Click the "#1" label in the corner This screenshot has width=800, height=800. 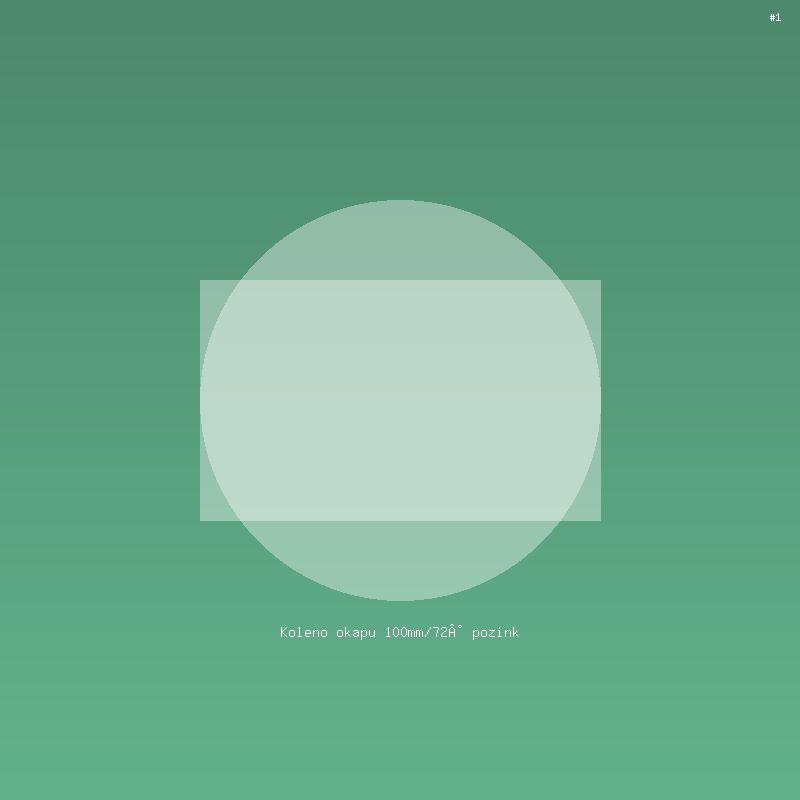point(775,17)
